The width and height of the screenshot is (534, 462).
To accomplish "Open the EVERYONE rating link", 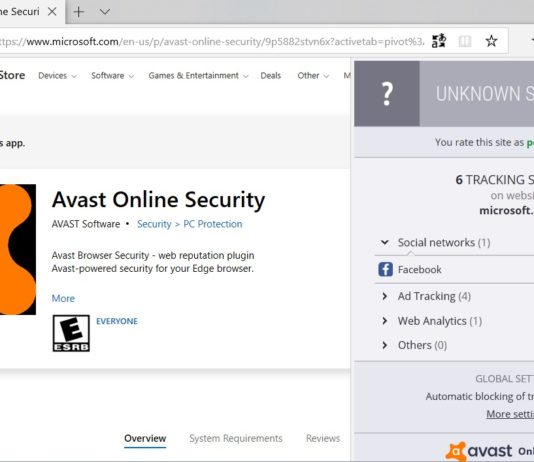I will tap(117, 321).
